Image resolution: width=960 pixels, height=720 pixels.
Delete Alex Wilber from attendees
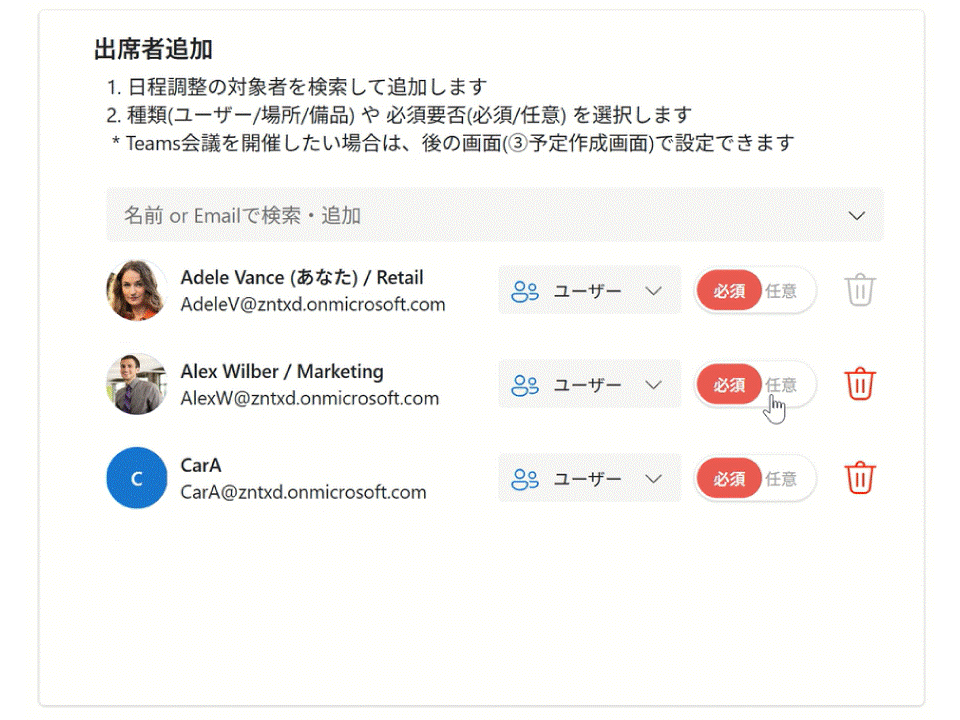coord(860,384)
